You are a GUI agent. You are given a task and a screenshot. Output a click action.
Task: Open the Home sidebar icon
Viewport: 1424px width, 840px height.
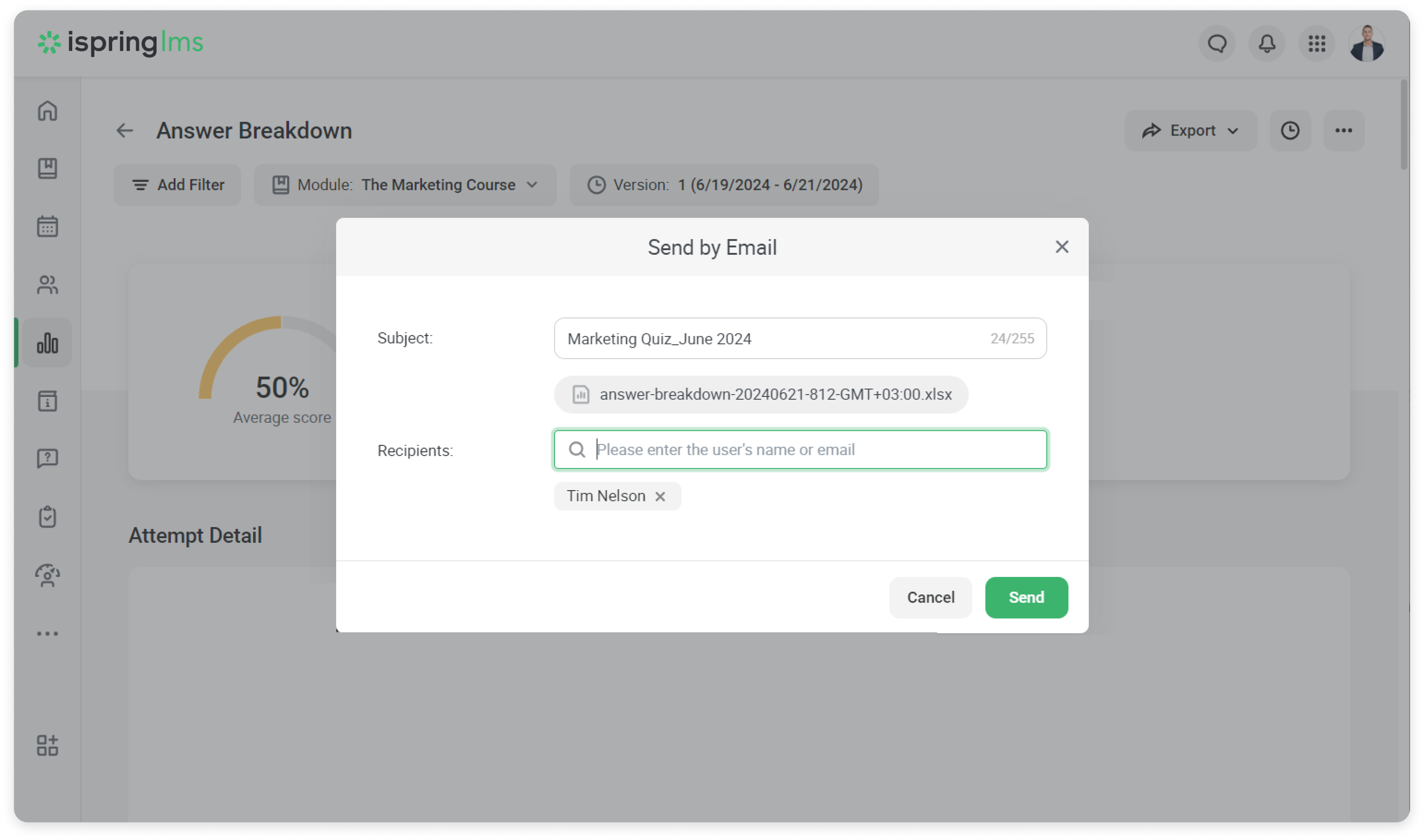(x=48, y=111)
